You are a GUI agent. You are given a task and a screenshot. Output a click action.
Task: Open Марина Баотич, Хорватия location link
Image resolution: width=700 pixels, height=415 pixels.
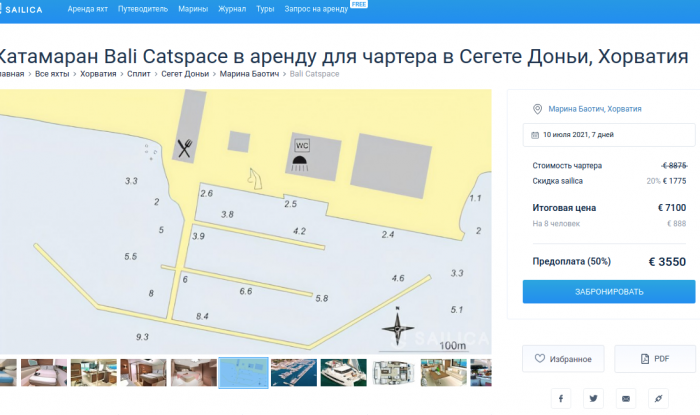tap(595, 109)
